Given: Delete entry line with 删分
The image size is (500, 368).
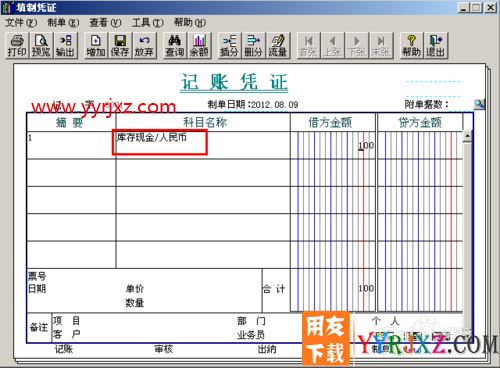Looking at the screenshot, I should click(253, 46).
